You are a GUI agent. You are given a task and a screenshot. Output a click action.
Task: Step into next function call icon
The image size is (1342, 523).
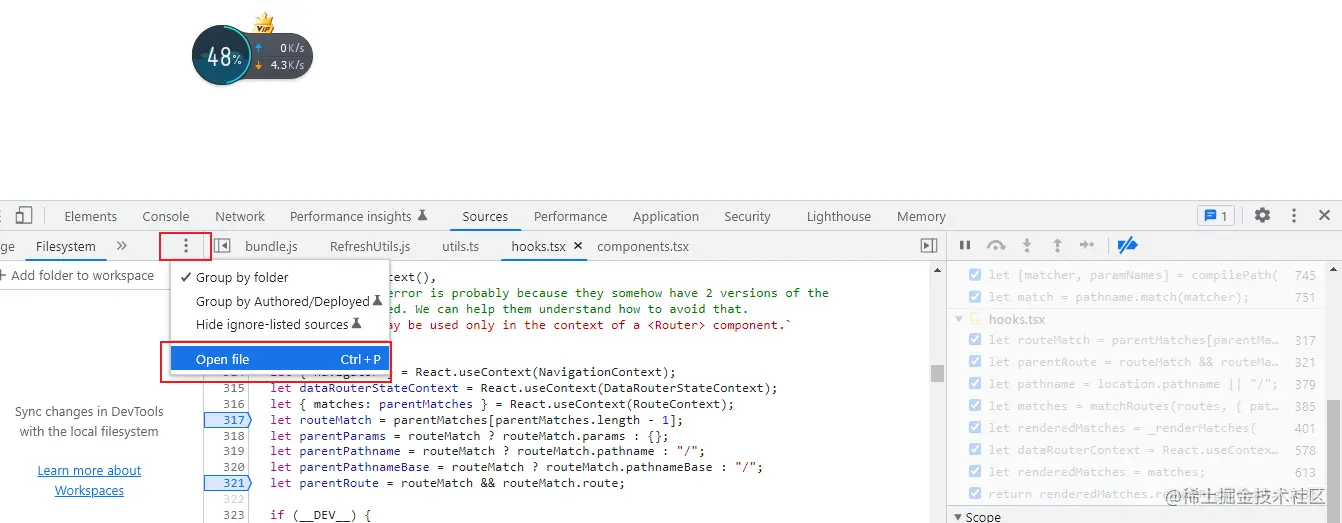click(x=1026, y=245)
